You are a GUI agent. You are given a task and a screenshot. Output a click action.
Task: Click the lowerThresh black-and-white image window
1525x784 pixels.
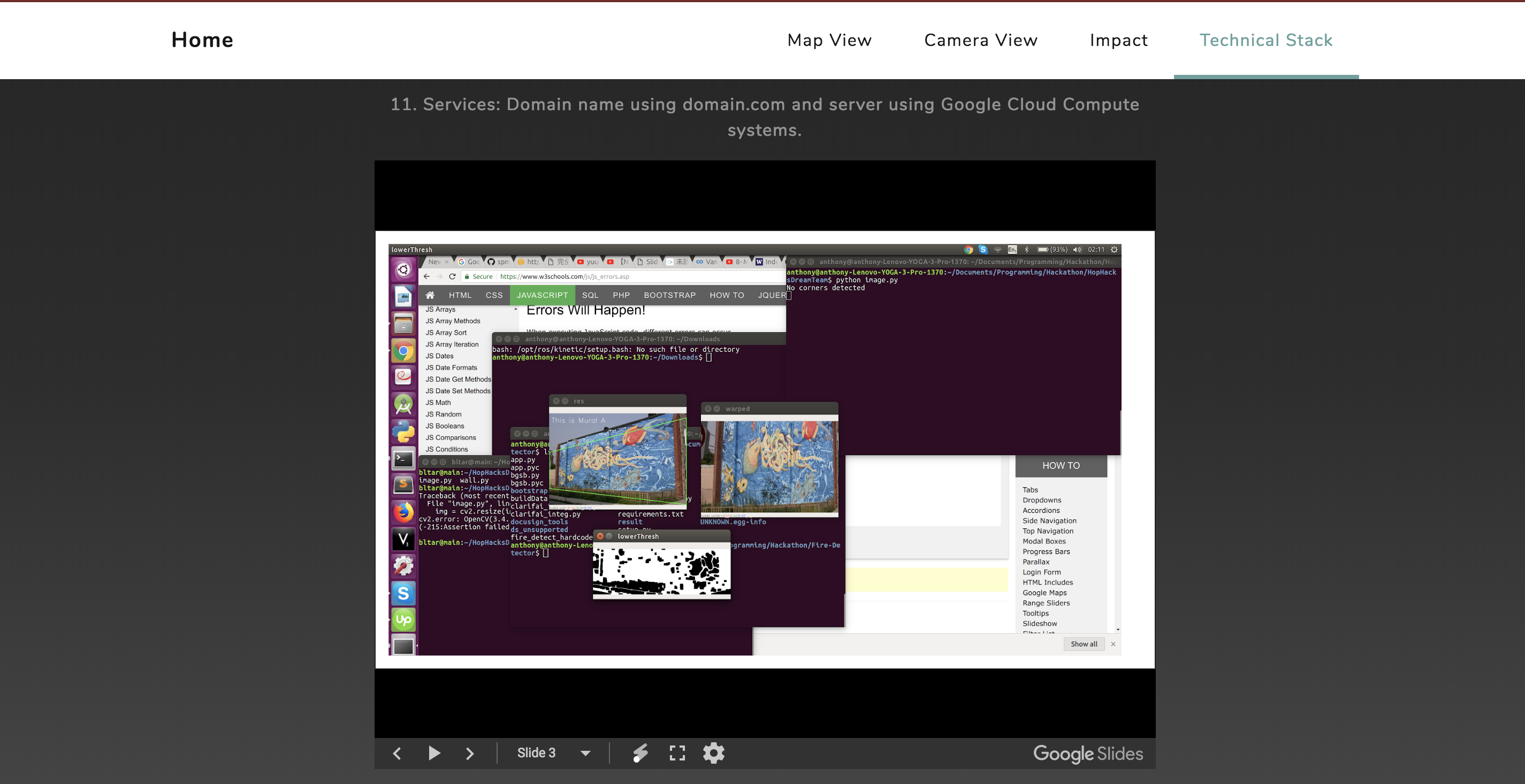(x=661, y=565)
